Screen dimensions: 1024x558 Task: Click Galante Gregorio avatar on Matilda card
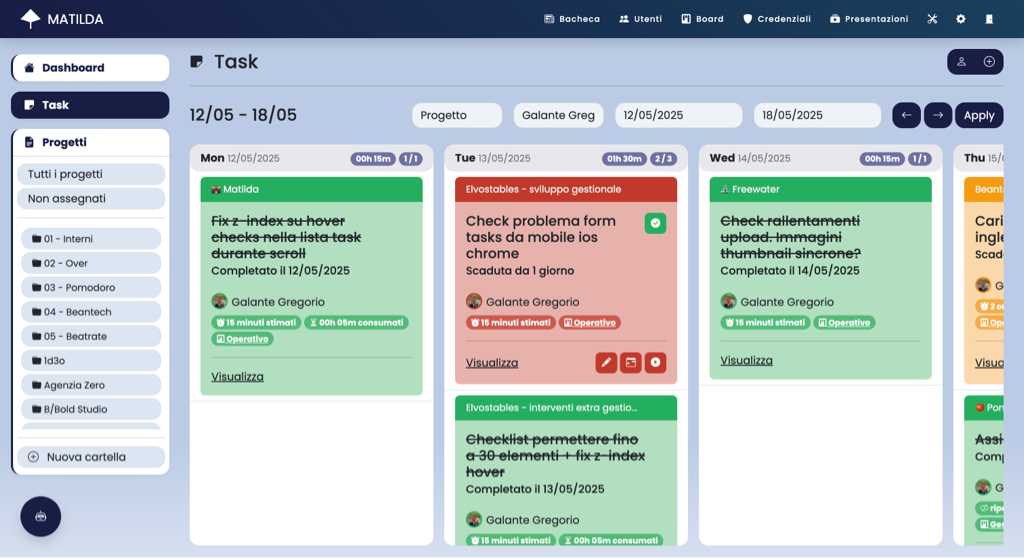[x=219, y=301]
